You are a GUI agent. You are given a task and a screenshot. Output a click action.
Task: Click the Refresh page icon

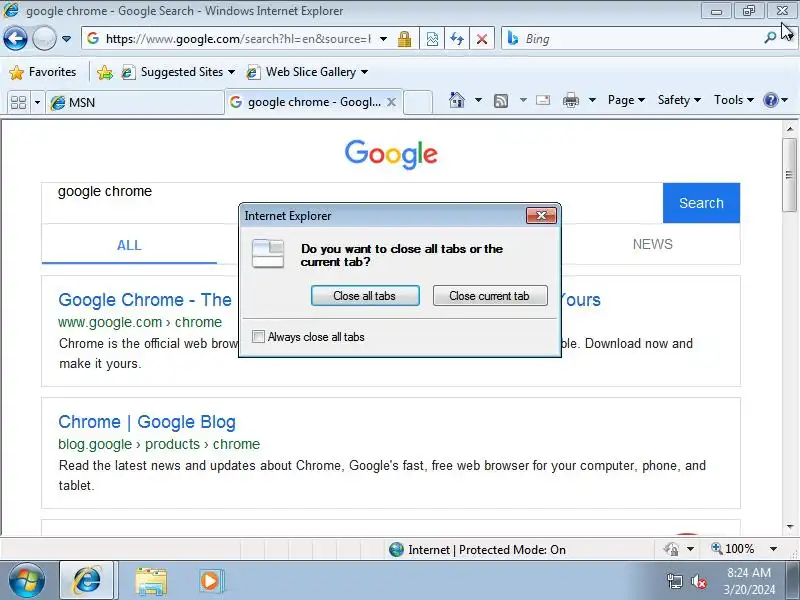click(457, 39)
